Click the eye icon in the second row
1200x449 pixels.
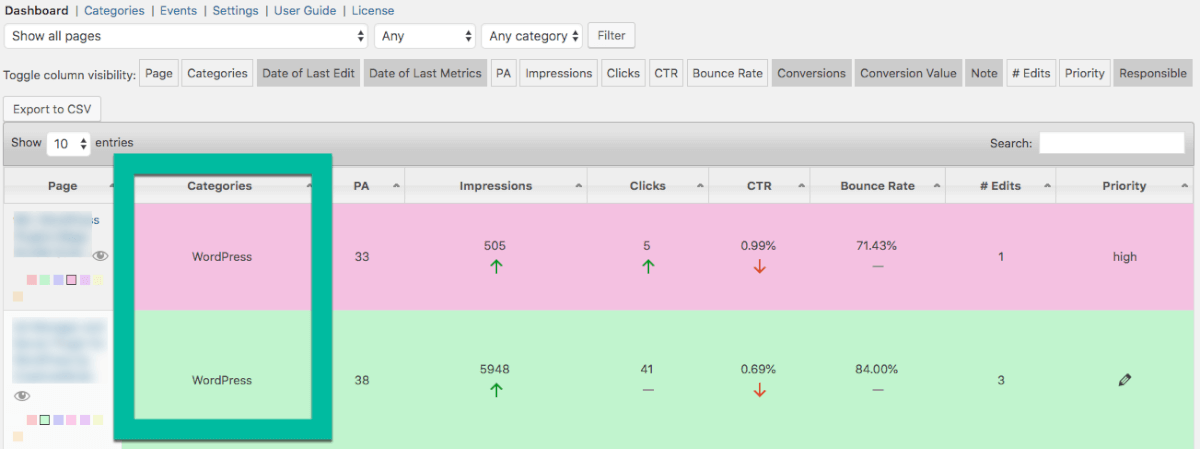click(22, 396)
